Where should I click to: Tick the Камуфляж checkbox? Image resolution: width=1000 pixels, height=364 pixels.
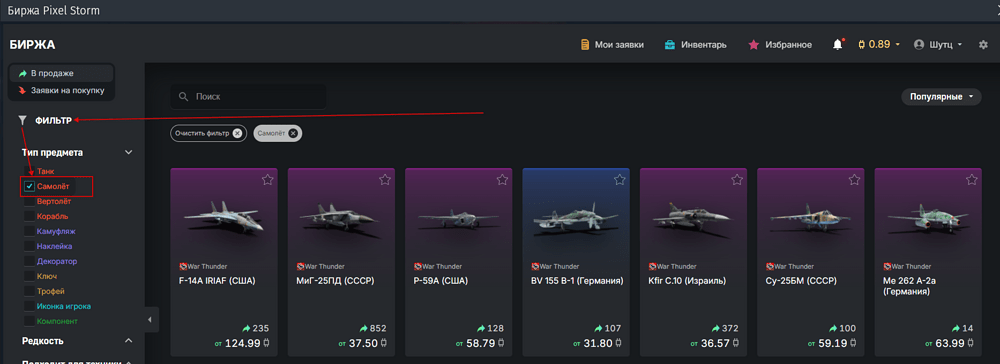[29, 231]
